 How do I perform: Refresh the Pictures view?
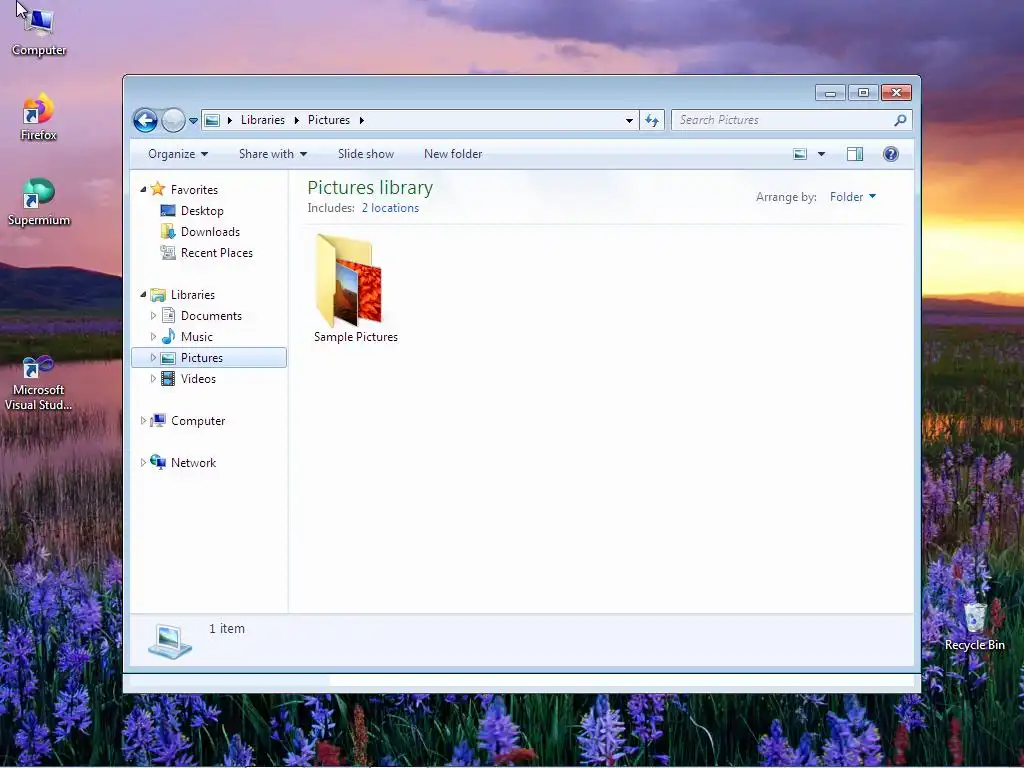pos(652,120)
